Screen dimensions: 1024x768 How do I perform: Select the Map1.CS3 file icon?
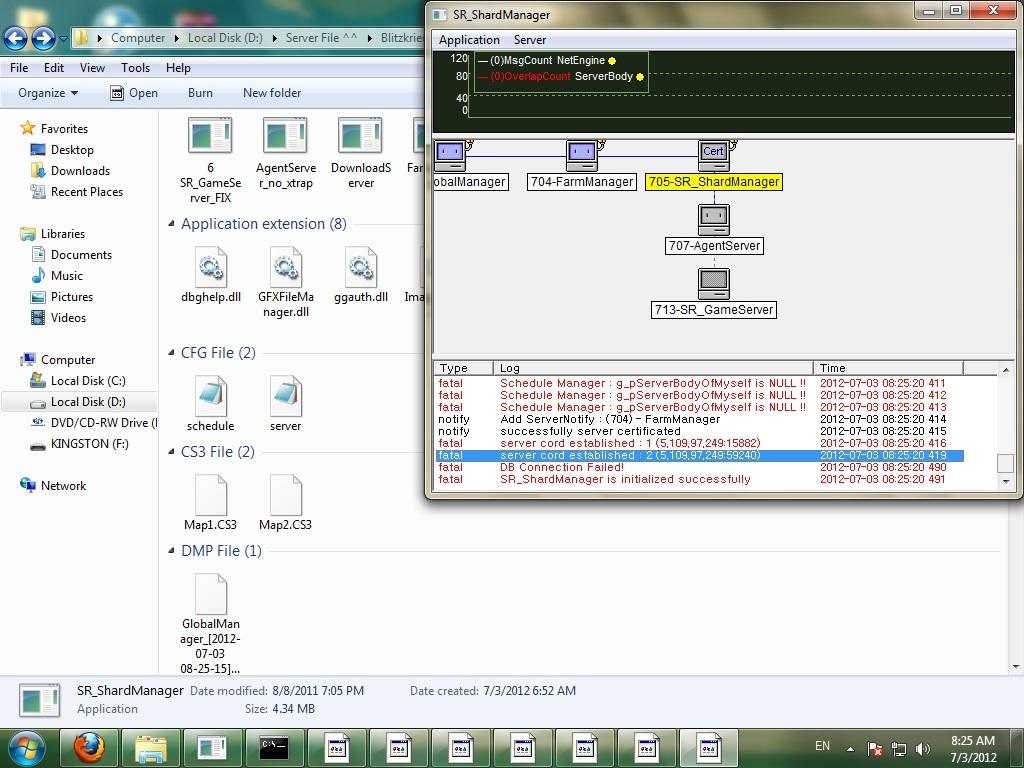point(211,495)
